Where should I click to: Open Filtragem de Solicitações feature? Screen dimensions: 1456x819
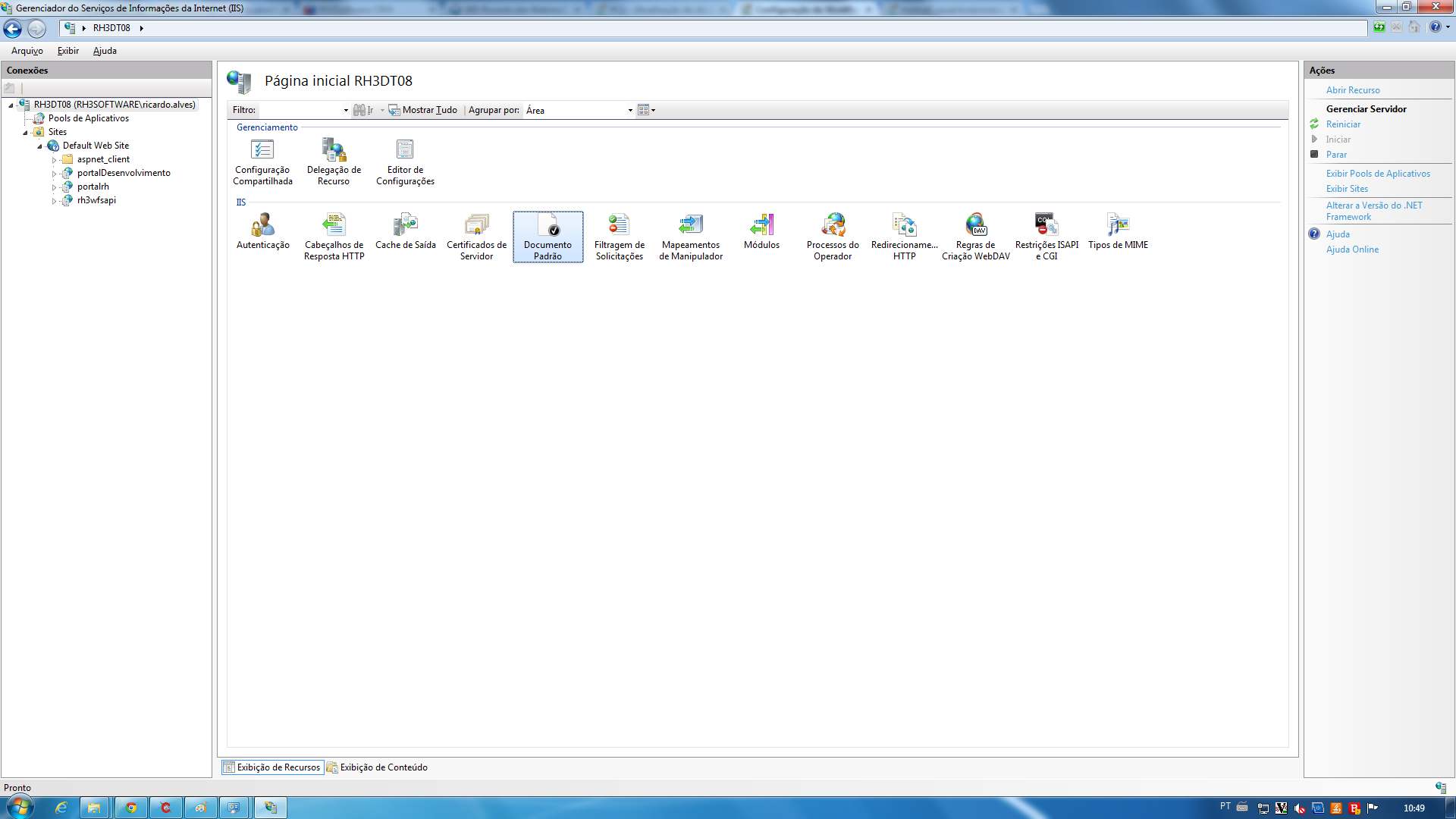619,237
